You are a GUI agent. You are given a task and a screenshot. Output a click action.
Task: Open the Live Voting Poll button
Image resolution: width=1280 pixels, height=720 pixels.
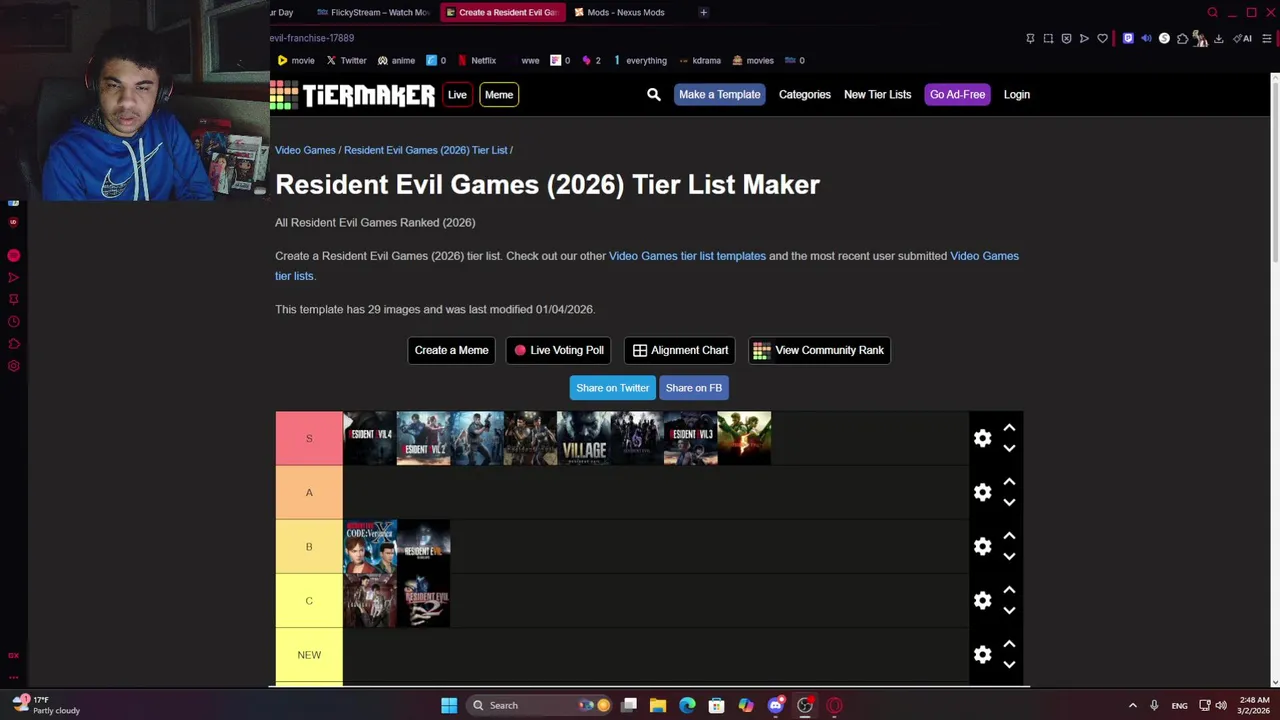tap(558, 350)
